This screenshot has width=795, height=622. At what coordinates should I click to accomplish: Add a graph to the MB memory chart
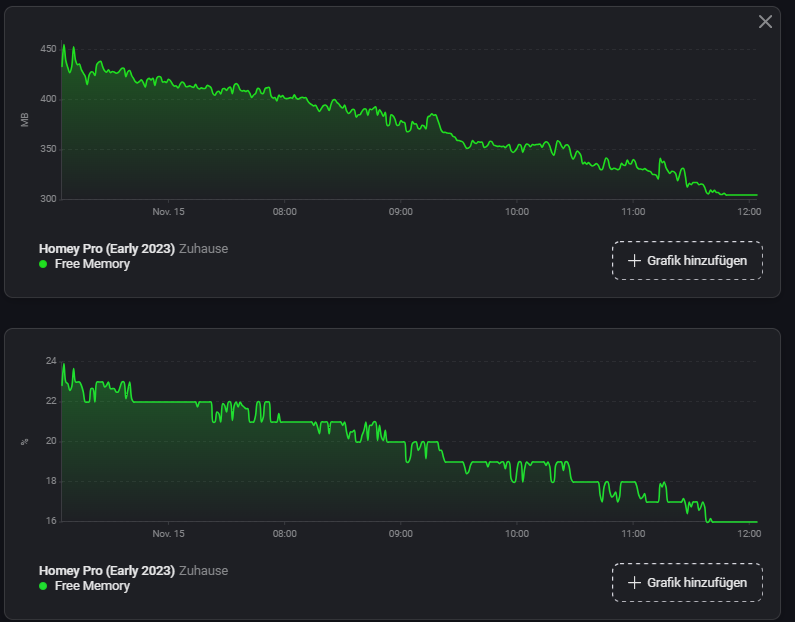688,261
